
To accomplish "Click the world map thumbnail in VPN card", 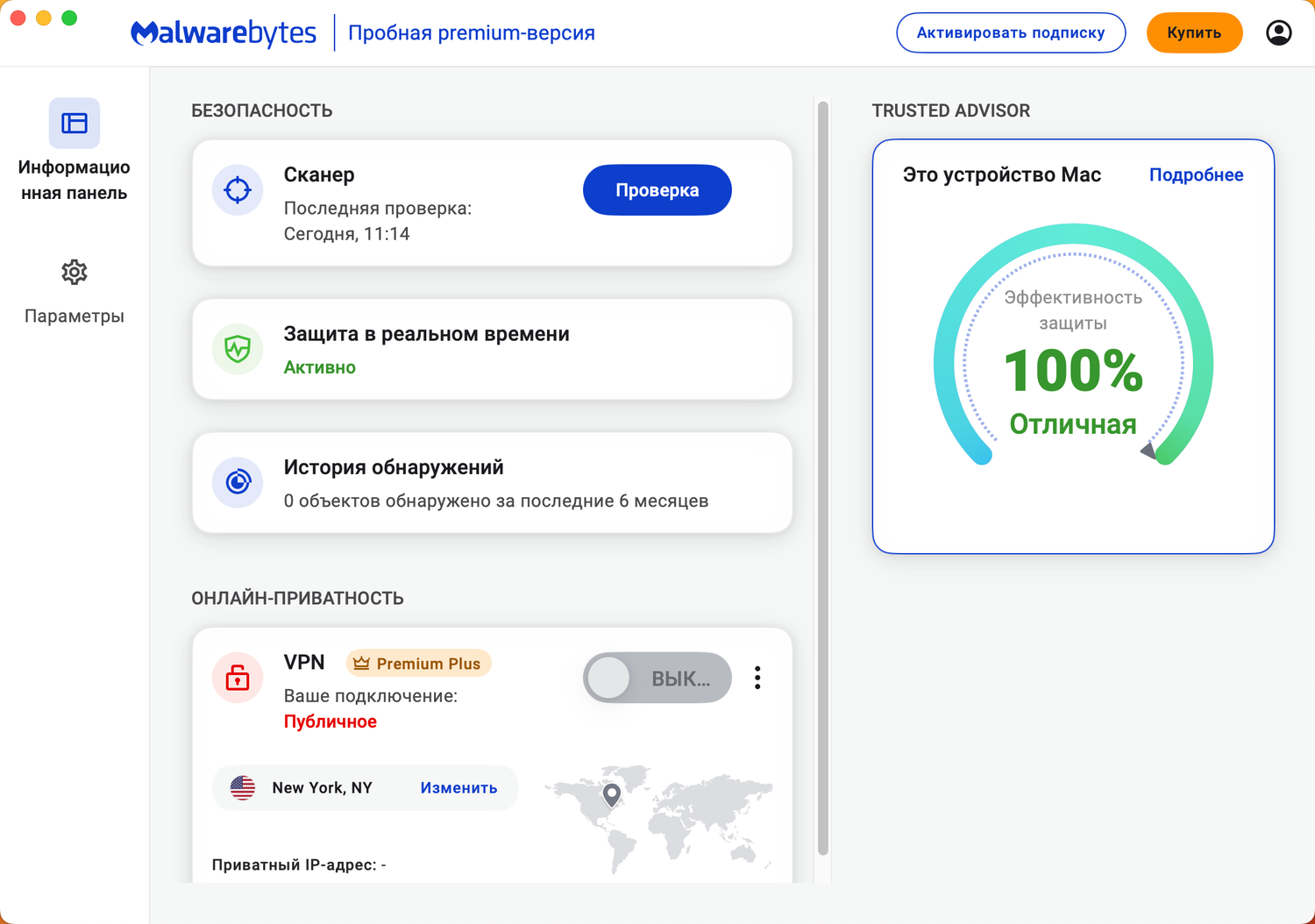I will tap(657, 818).
